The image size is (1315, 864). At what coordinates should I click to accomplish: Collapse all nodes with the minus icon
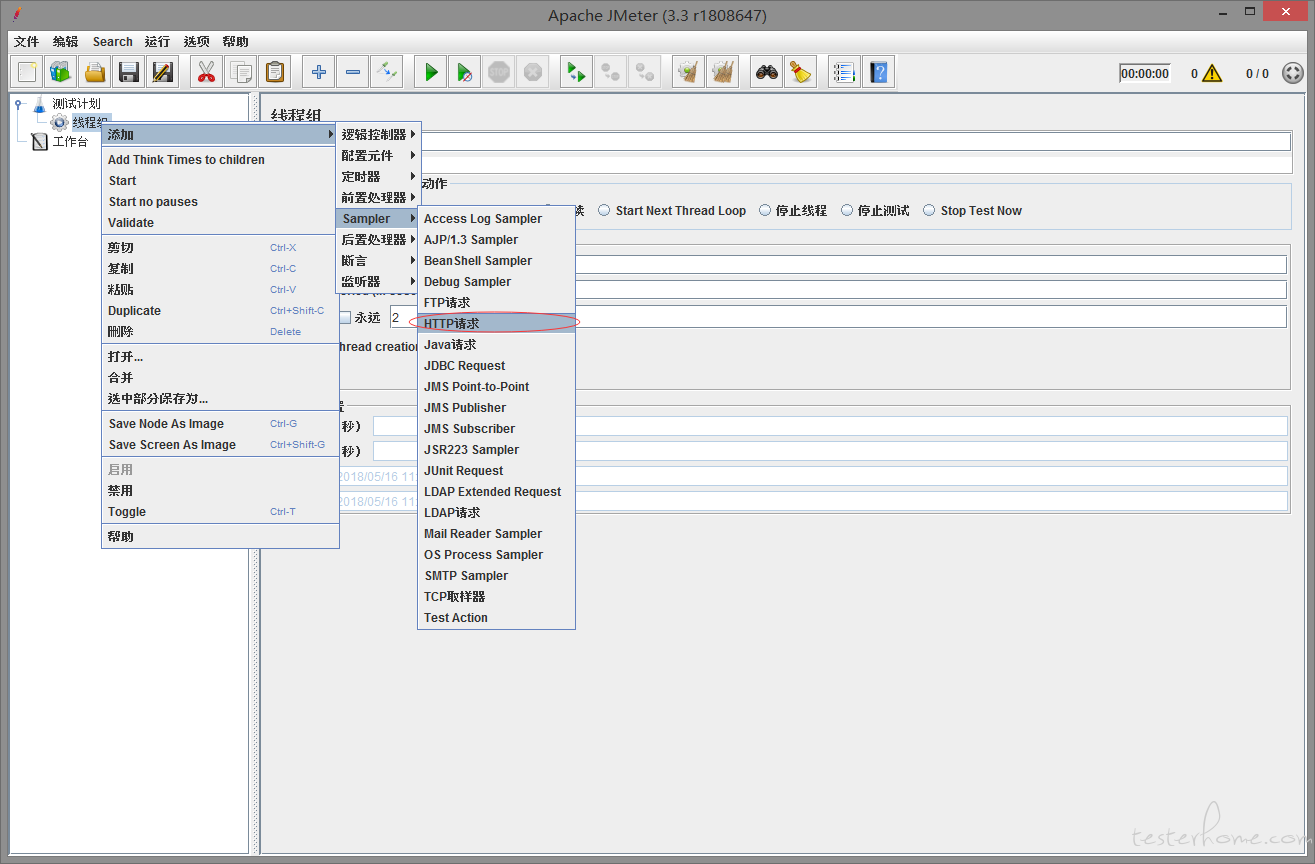(353, 72)
